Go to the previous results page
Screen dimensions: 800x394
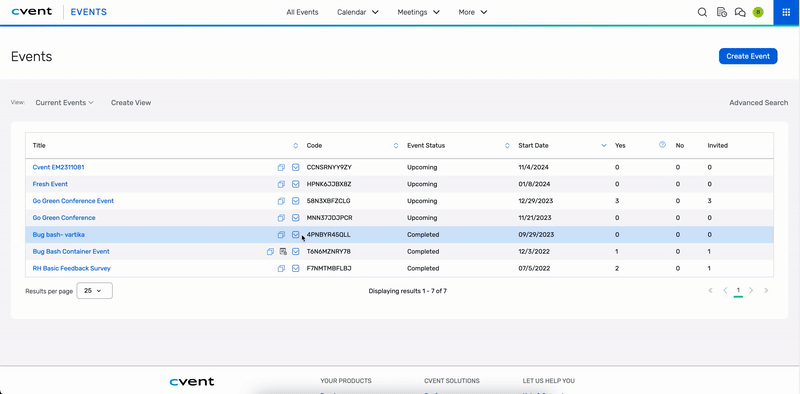[725, 290]
